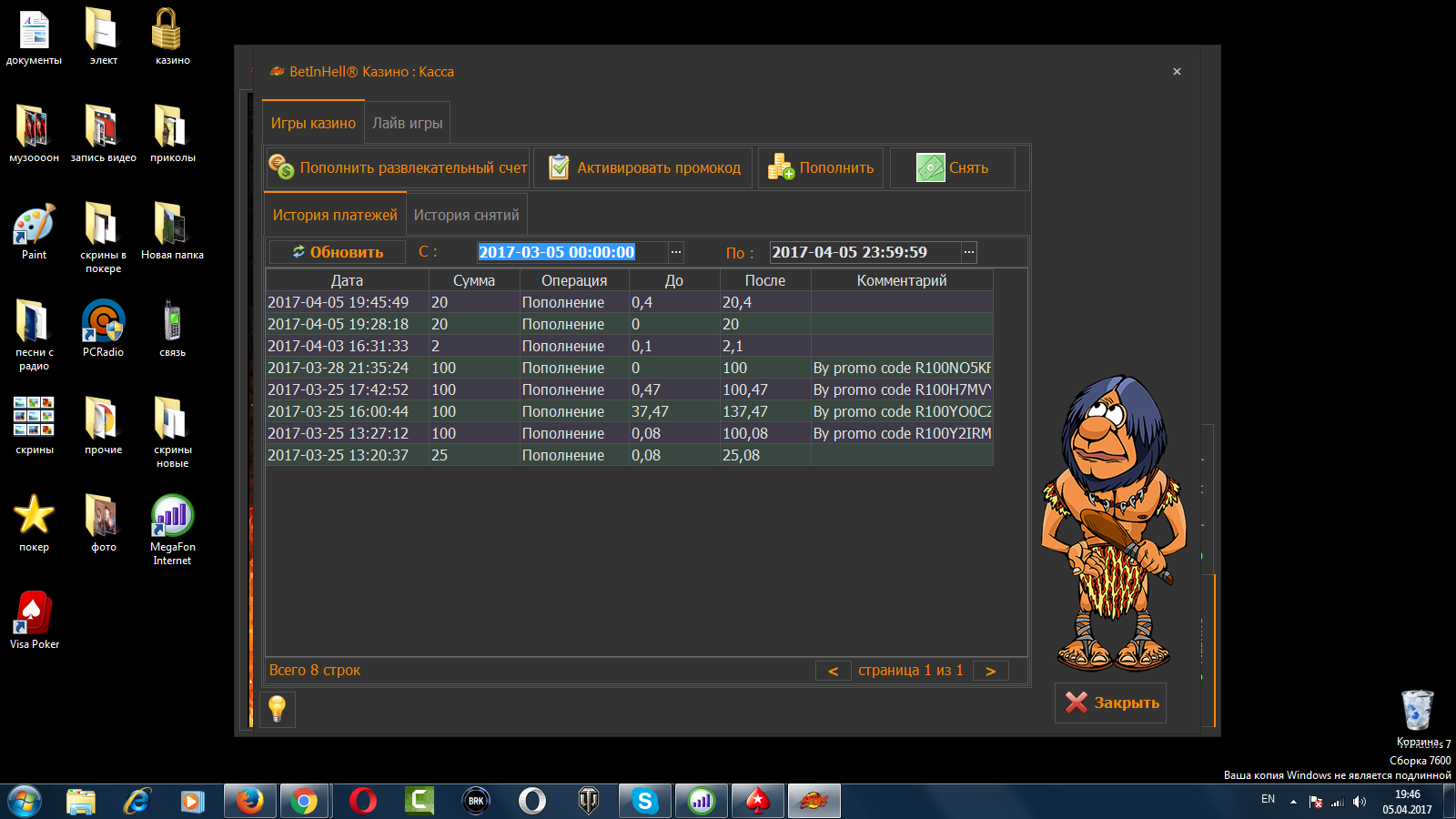Click the Пополнить coins button
Screen dimensions: 1456x819
(x=821, y=168)
